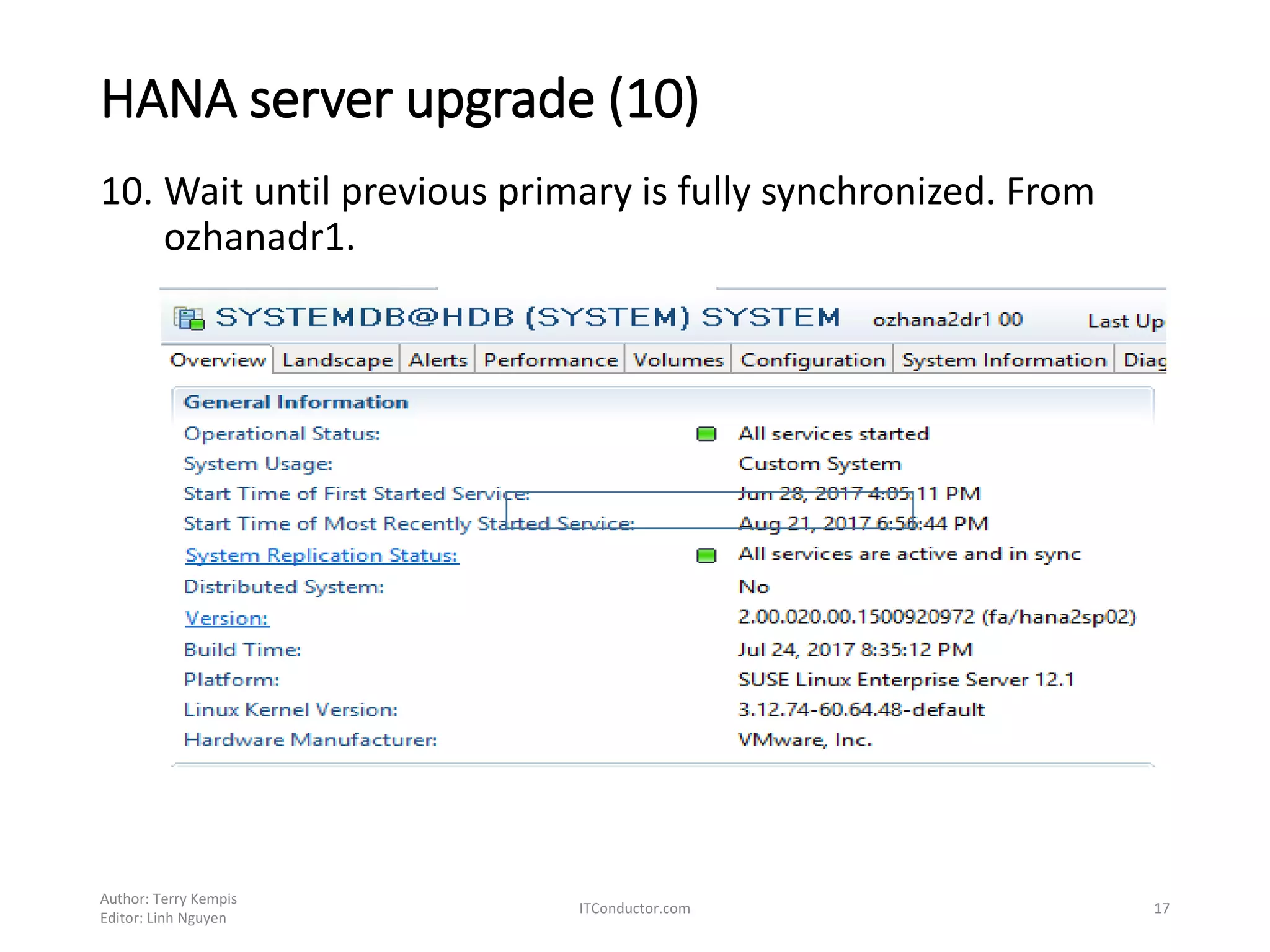The height and width of the screenshot is (952, 1270).
Task: Select the 'VMware, Inc.' manufacturer value
Action: [x=805, y=740]
